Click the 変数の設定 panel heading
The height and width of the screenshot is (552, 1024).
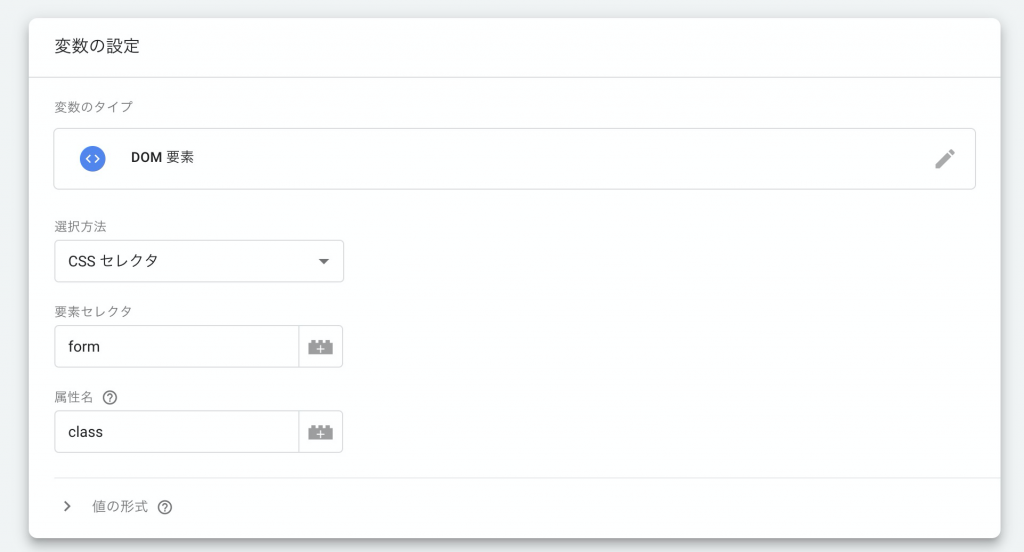(x=97, y=46)
